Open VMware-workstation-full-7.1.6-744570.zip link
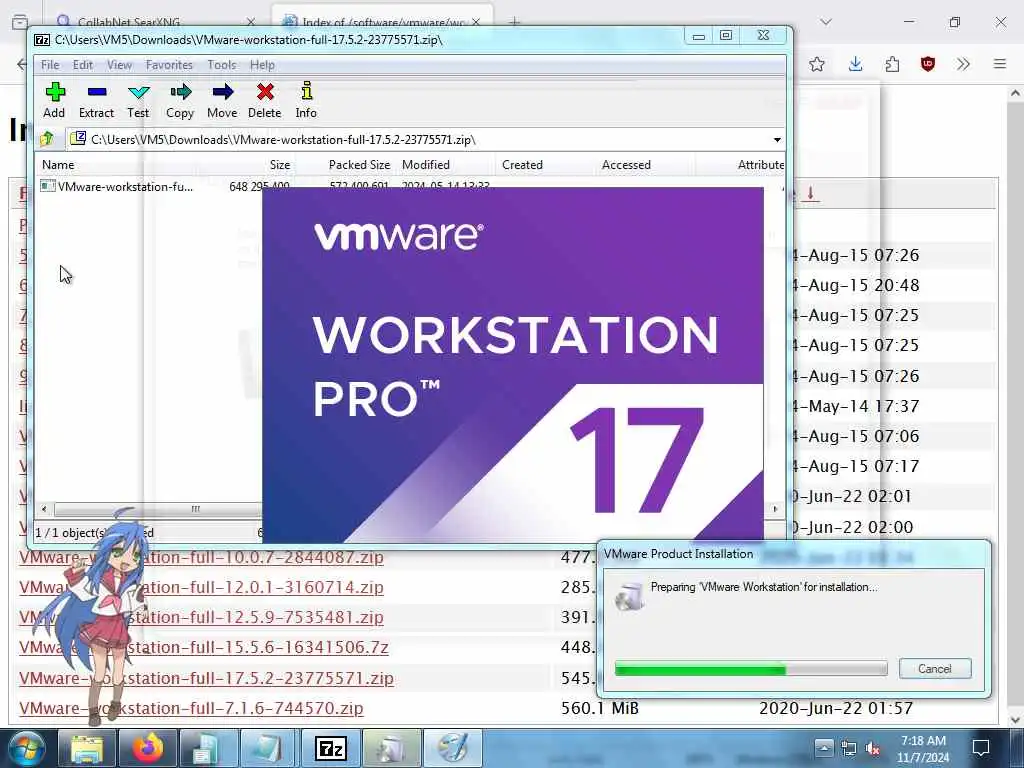Viewport: 1024px width, 768px height. 191,708
